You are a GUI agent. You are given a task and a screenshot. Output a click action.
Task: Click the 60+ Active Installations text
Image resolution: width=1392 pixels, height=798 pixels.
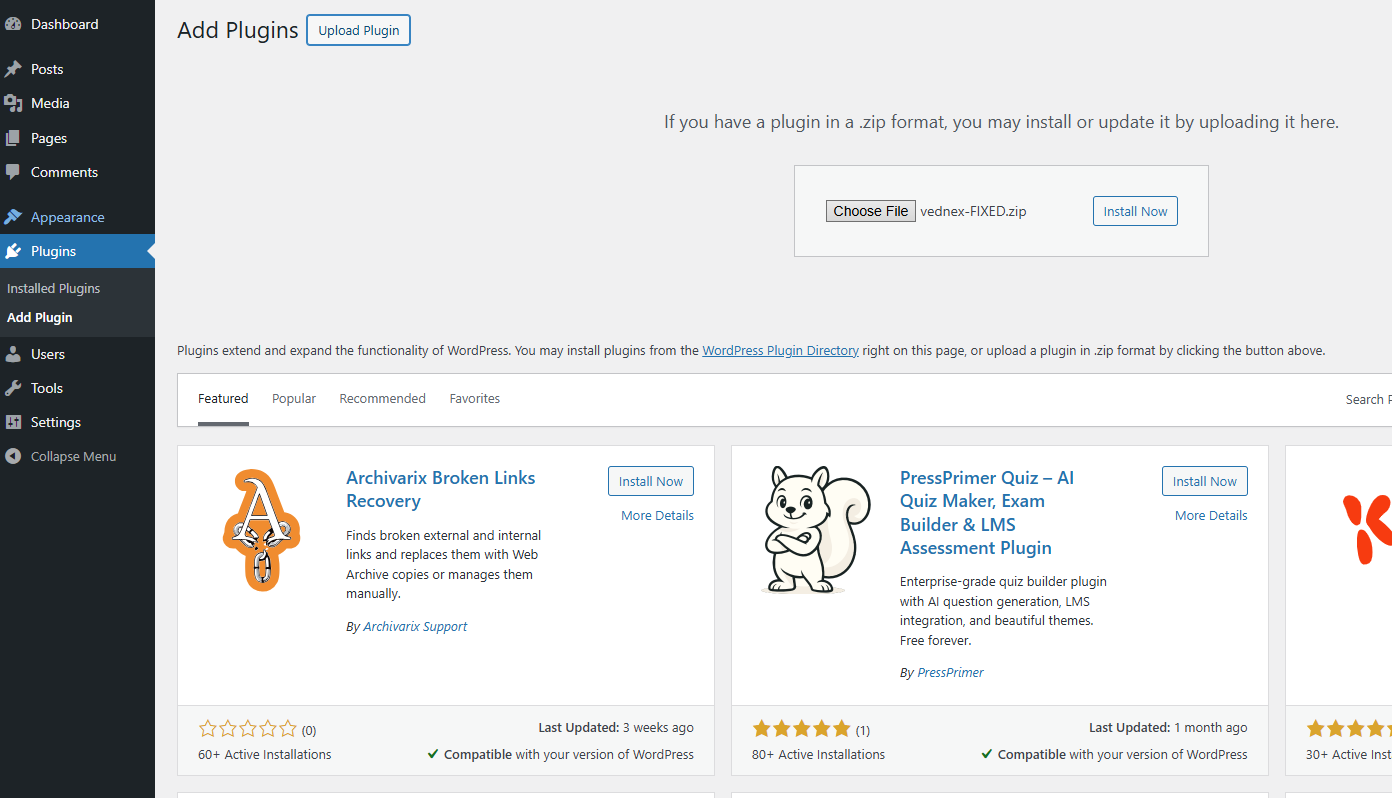click(265, 755)
